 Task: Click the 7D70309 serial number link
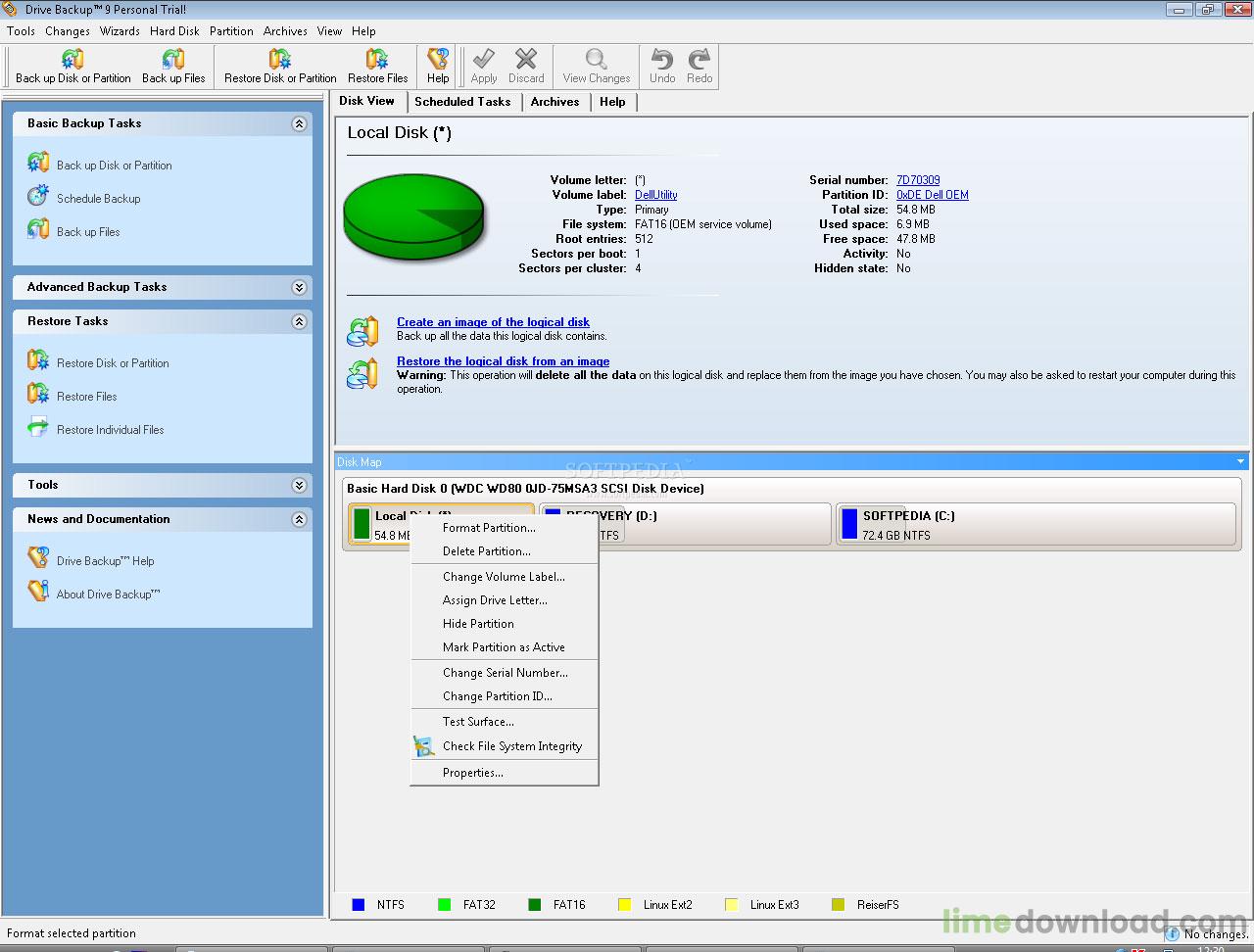918,180
